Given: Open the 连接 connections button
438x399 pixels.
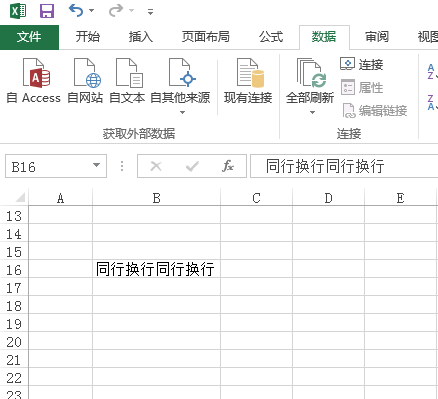Looking at the screenshot, I should (x=362, y=64).
